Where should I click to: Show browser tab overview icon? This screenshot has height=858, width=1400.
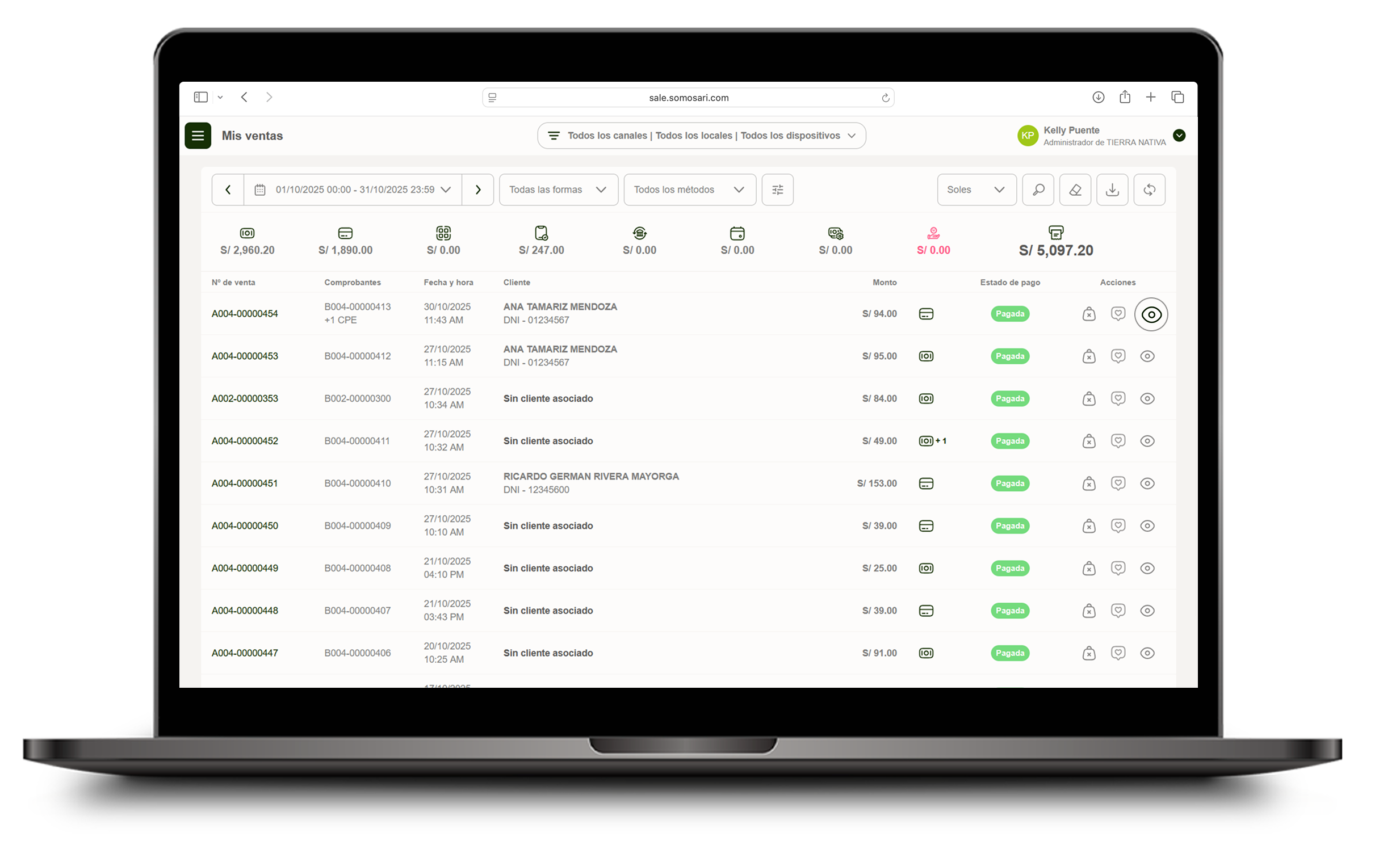point(1177,97)
